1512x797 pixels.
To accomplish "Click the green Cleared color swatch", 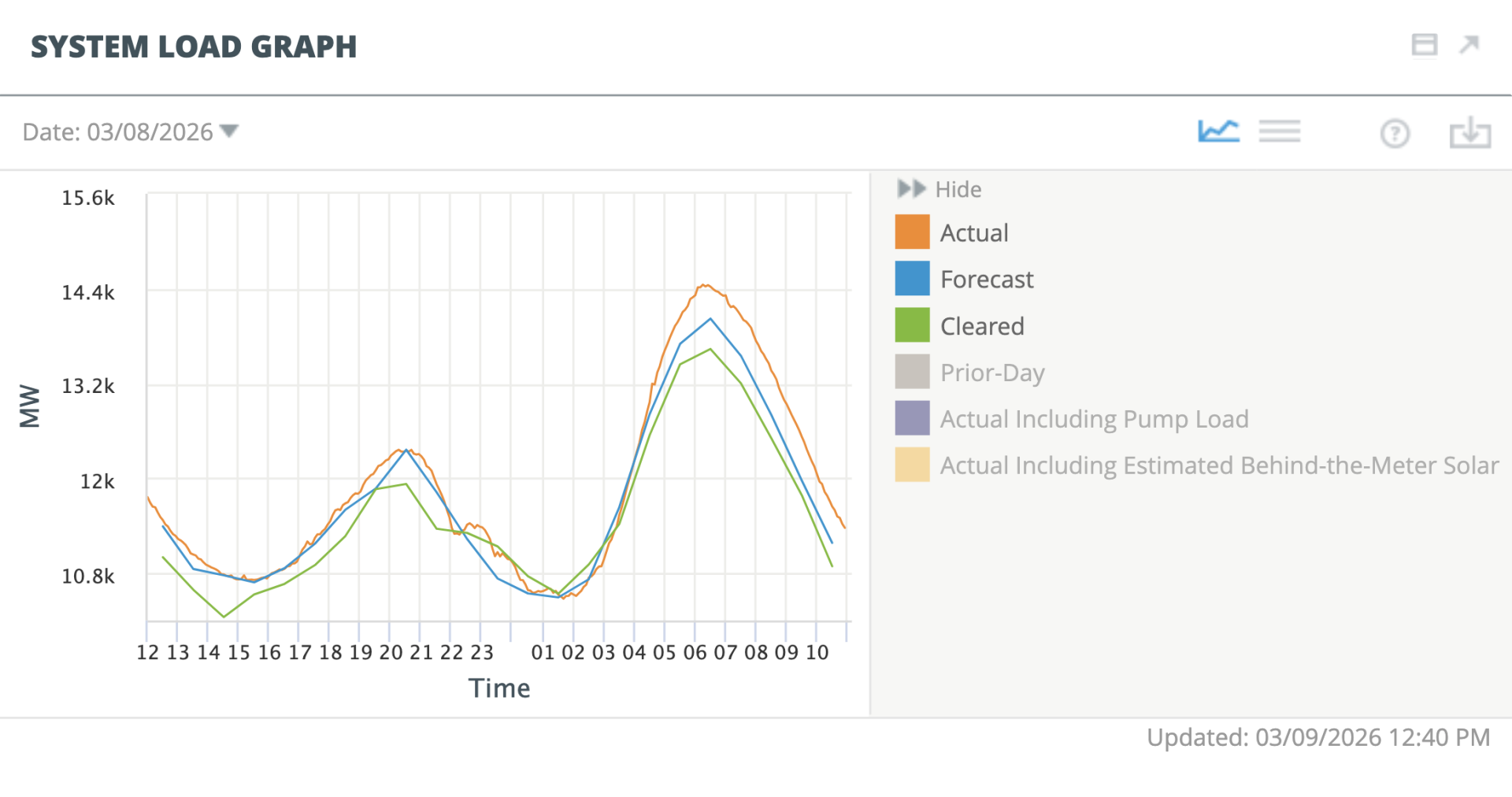I will [x=912, y=325].
